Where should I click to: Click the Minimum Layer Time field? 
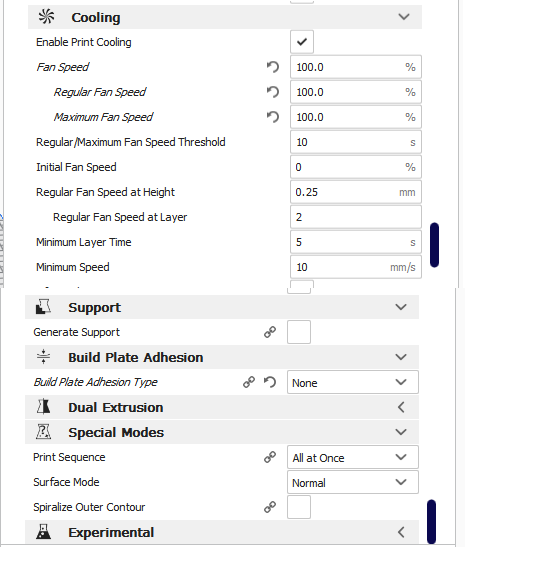(x=356, y=242)
